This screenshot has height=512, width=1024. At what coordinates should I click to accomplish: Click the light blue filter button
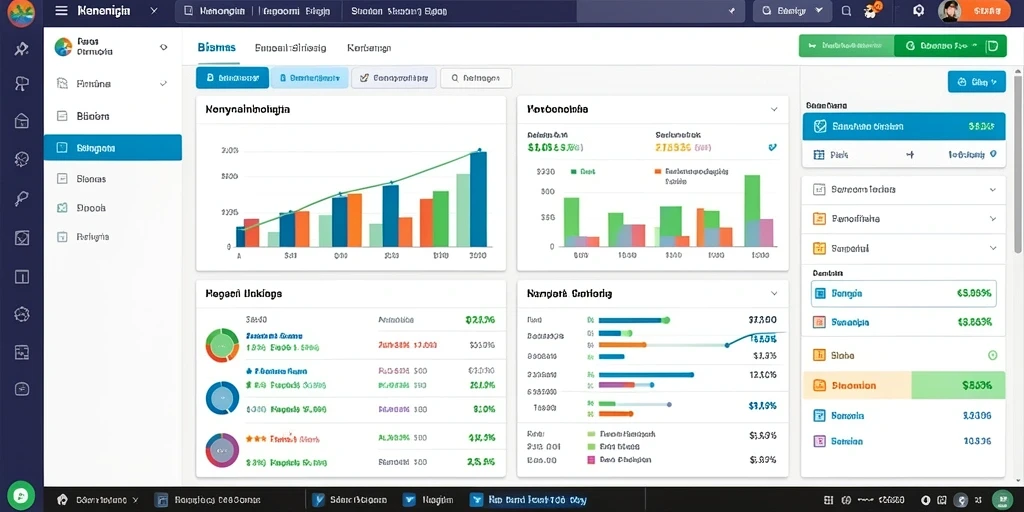[309, 78]
